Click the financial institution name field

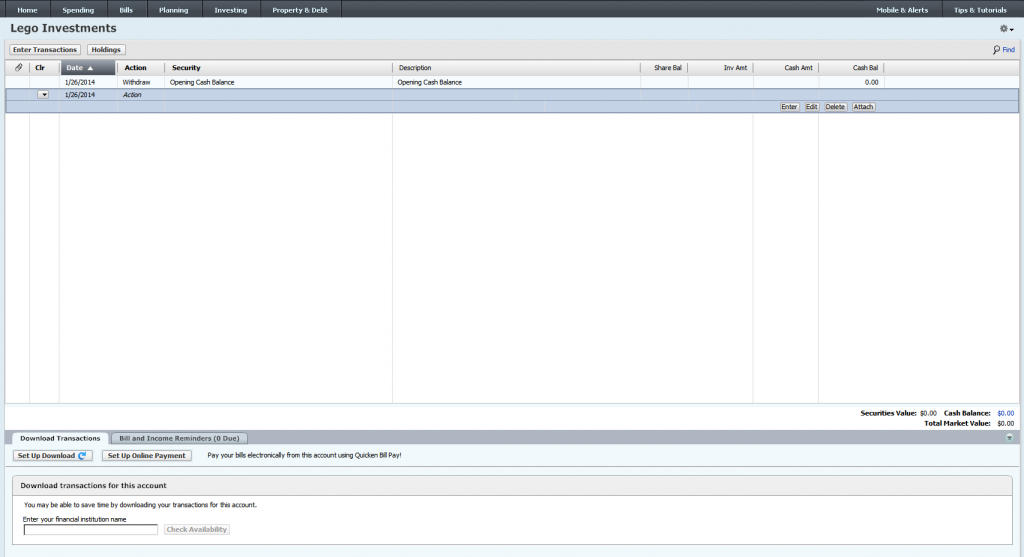coord(91,530)
